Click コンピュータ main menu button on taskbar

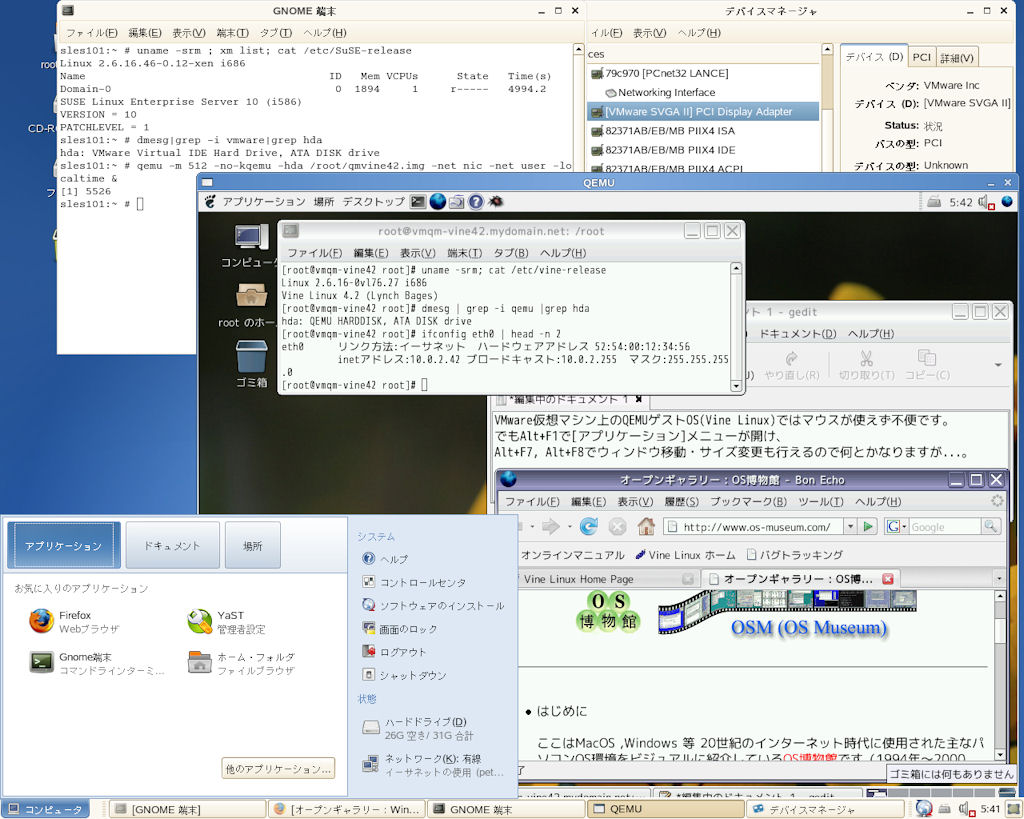46,810
